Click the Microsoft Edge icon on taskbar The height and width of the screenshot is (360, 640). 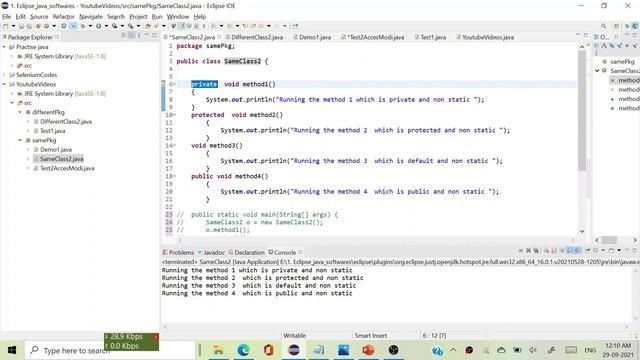pyautogui.click(x=244, y=350)
